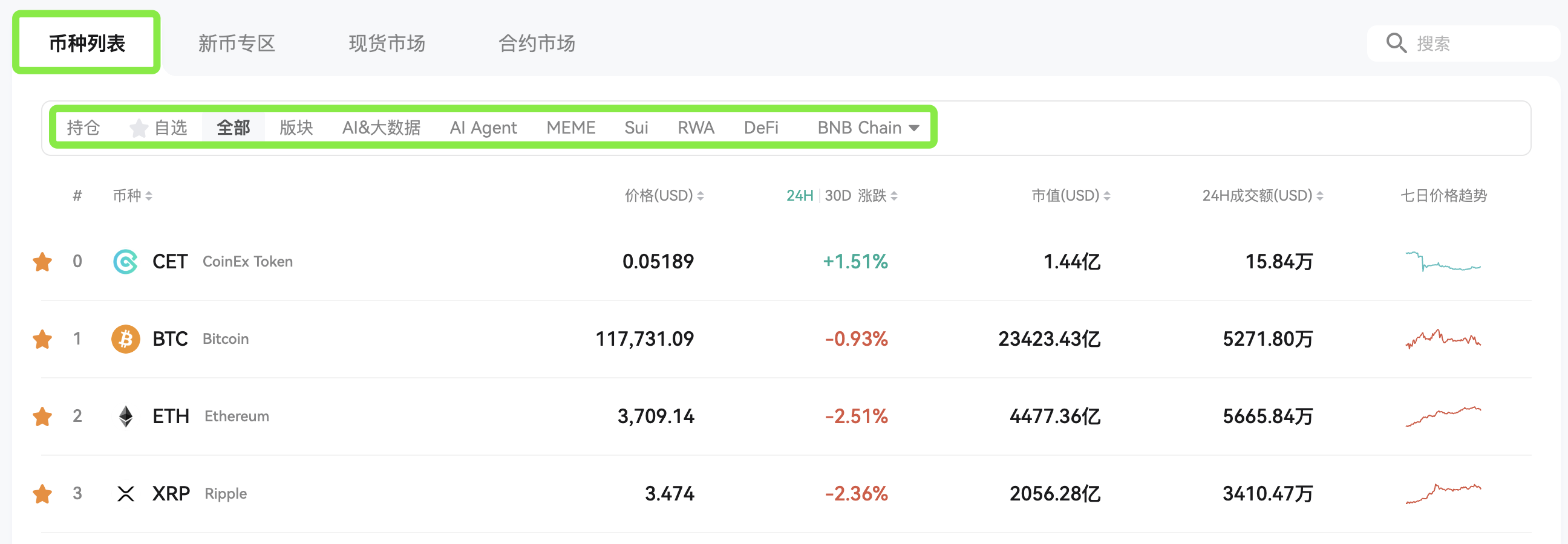Screen dimensions: 1568x544
Task: Filter by DeFi category
Action: tap(761, 128)
